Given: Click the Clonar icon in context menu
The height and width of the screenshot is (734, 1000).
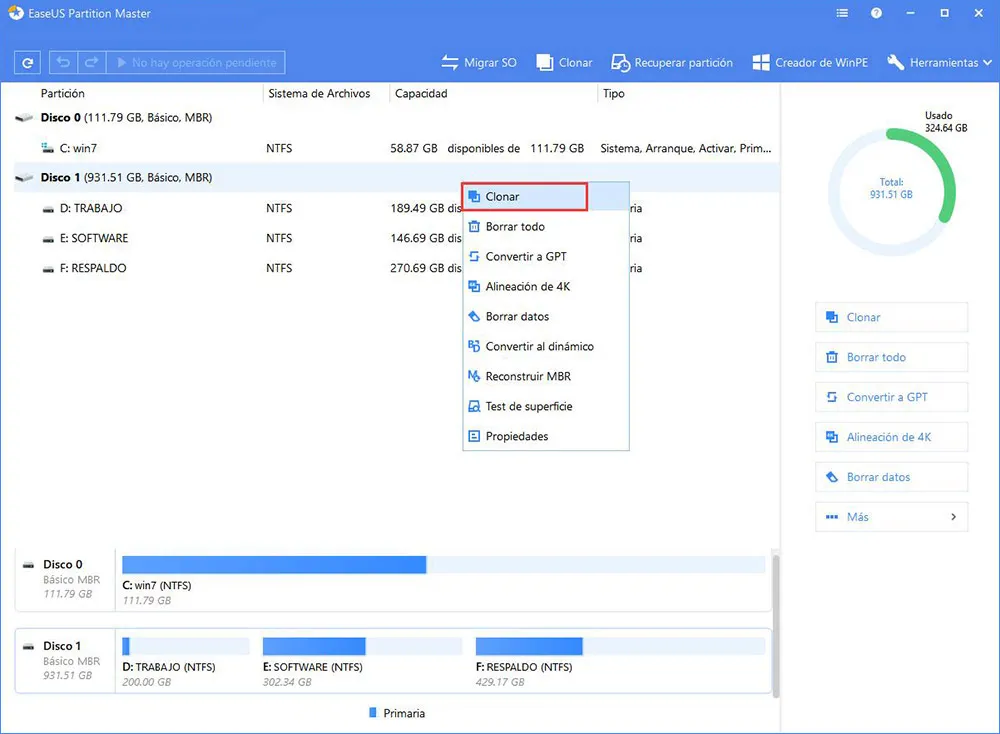Looking at the screenshot, I should (x=474, y=196).
